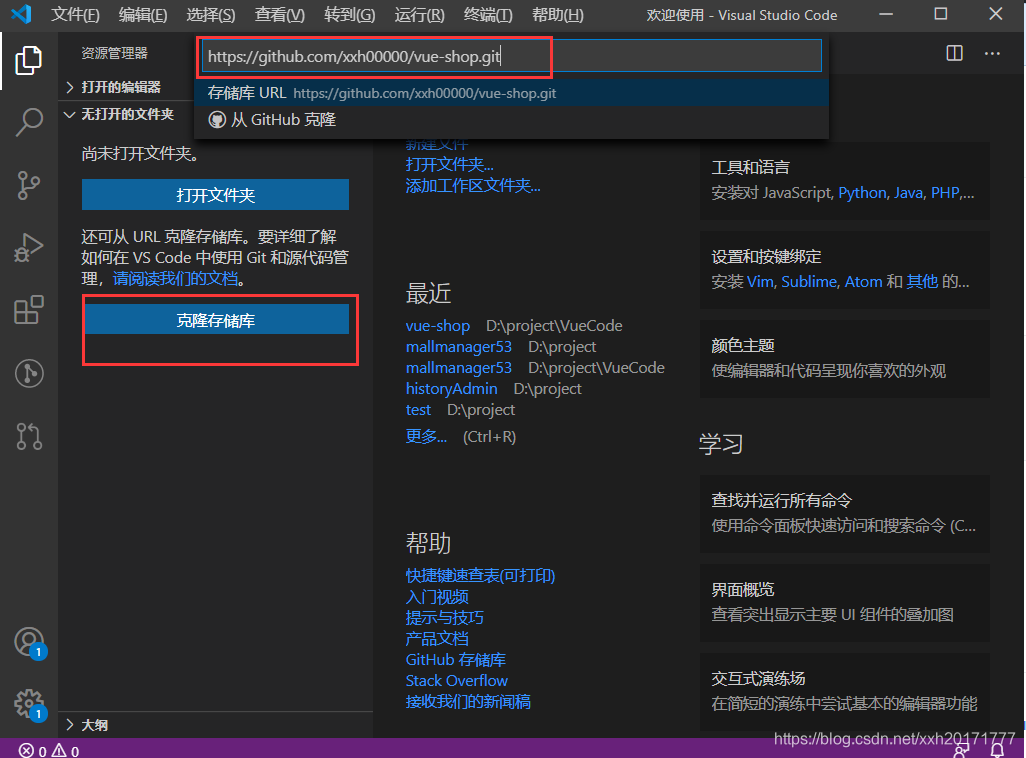Open the Stack Overflow link
This screenshot has height=758, width=1026.
(457, 680)
